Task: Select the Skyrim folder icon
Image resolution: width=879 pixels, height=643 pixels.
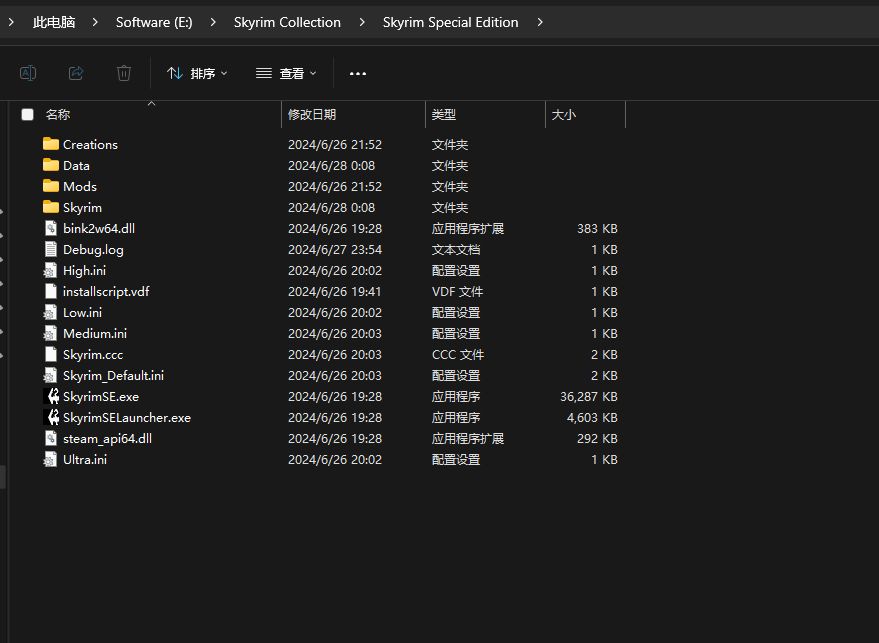Action: pyautogui.click(x=50, y=207)
